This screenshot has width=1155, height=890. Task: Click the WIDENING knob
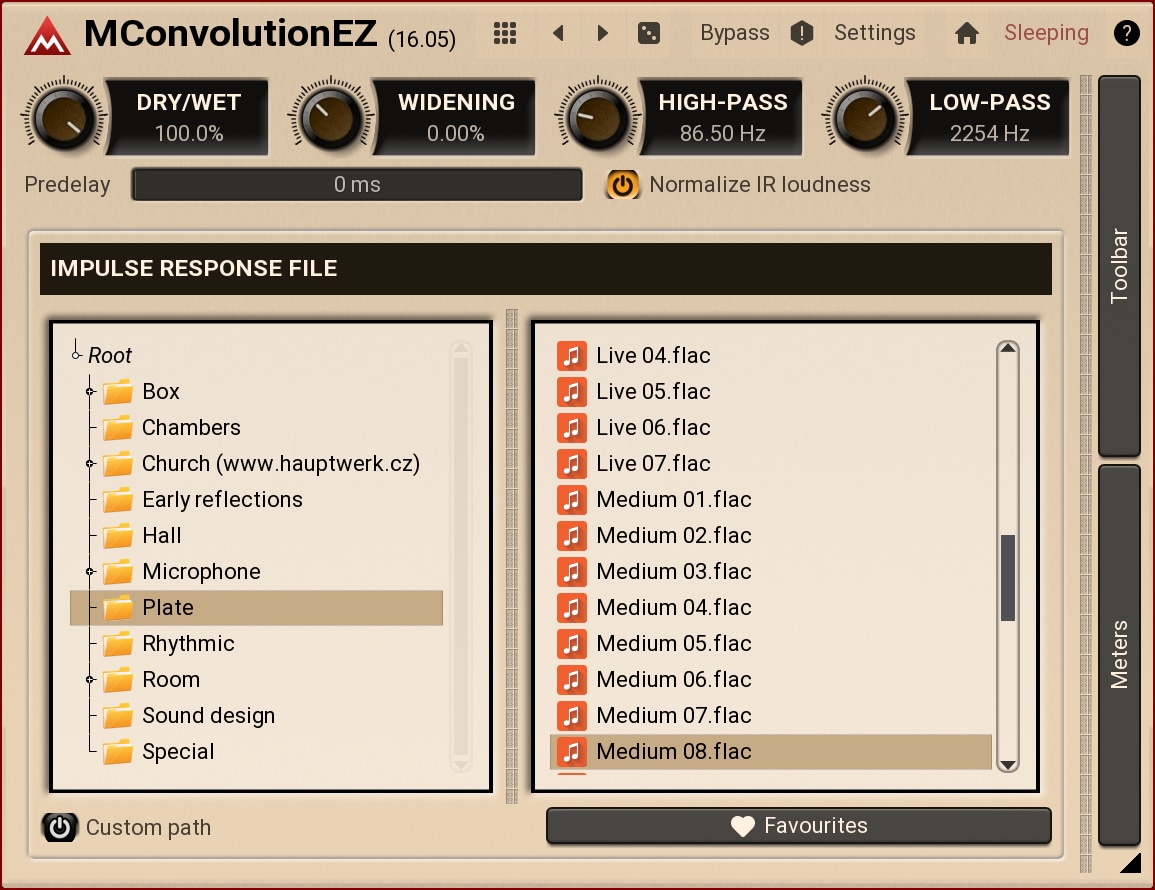pos(331,118)
